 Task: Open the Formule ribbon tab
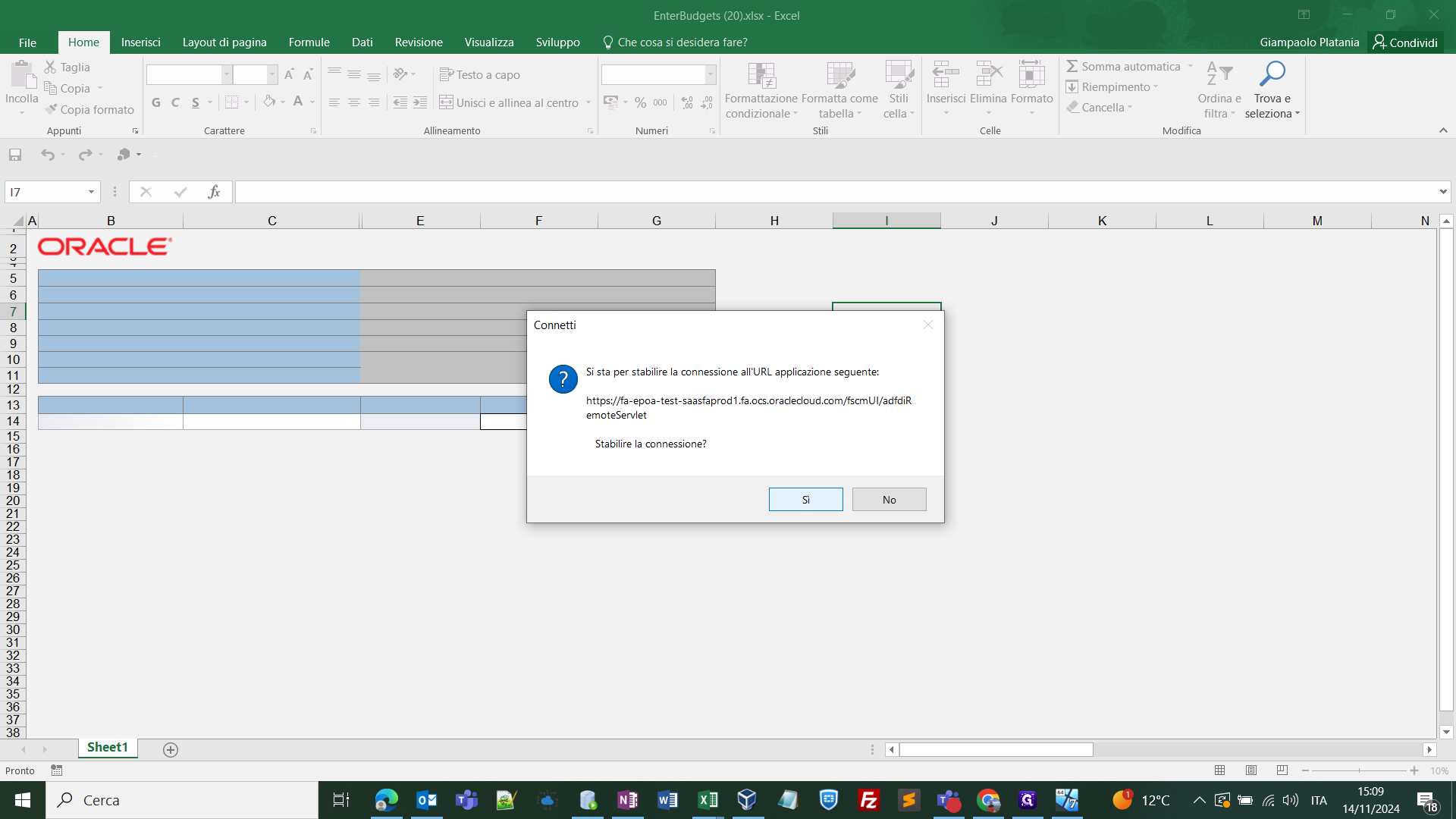coord(309,42)
